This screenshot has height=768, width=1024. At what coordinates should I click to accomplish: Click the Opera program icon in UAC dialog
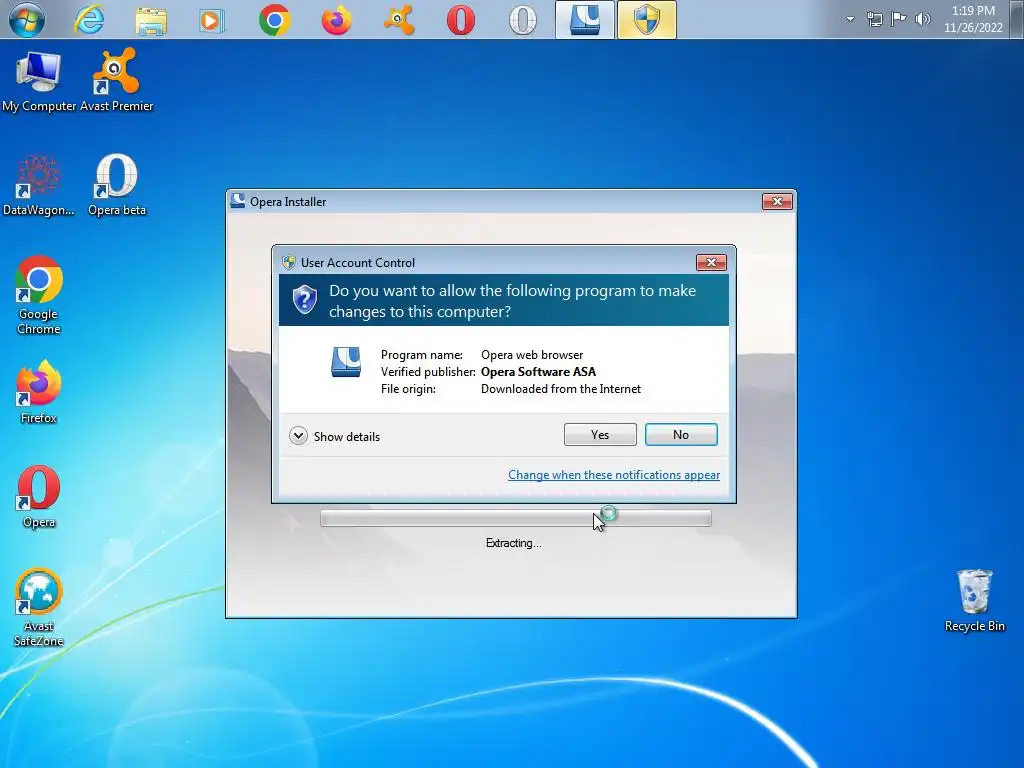click(345, 362)
